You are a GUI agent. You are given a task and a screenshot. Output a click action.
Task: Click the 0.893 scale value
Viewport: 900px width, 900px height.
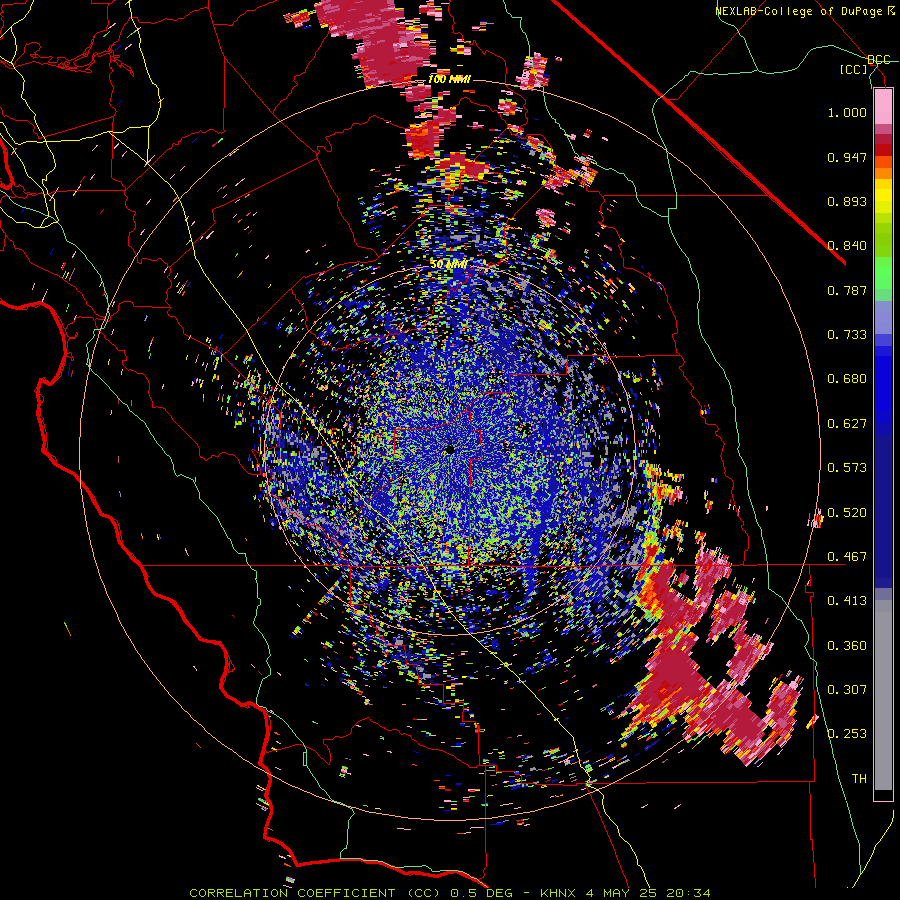[x=847, y=201]
